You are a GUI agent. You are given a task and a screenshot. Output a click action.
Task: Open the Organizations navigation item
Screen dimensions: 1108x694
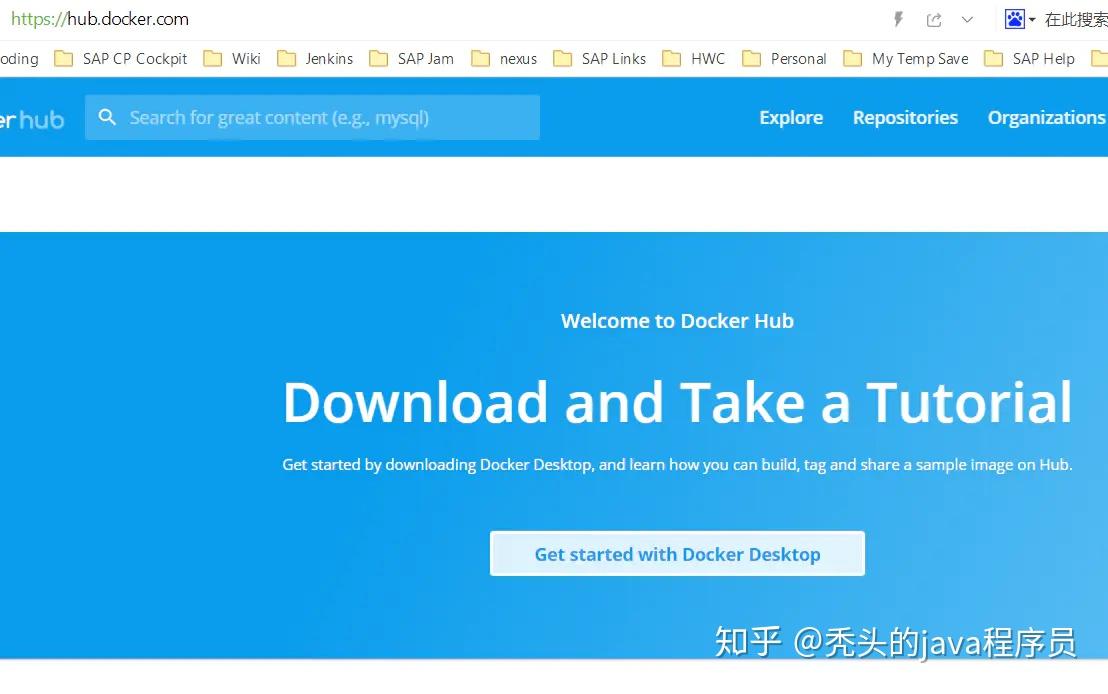1046,118
